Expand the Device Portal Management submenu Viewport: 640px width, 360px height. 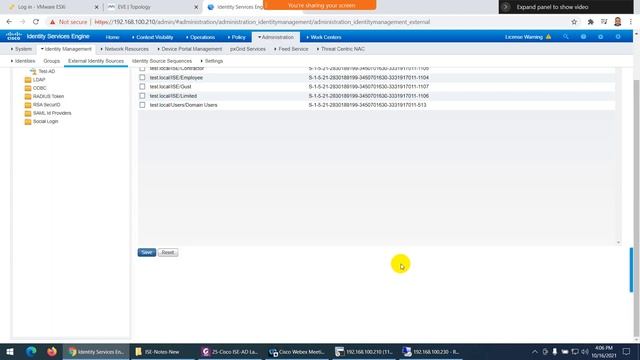pos(190,49)
